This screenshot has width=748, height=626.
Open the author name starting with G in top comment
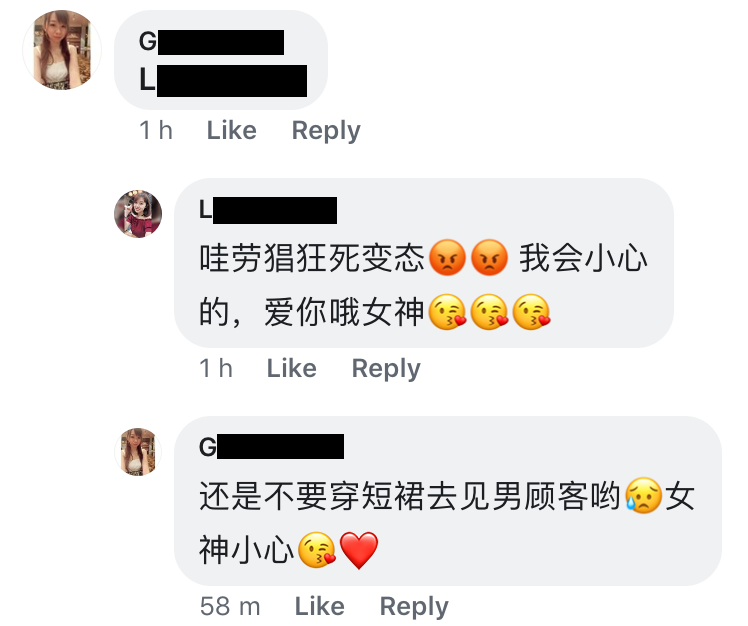pos(211,42)
